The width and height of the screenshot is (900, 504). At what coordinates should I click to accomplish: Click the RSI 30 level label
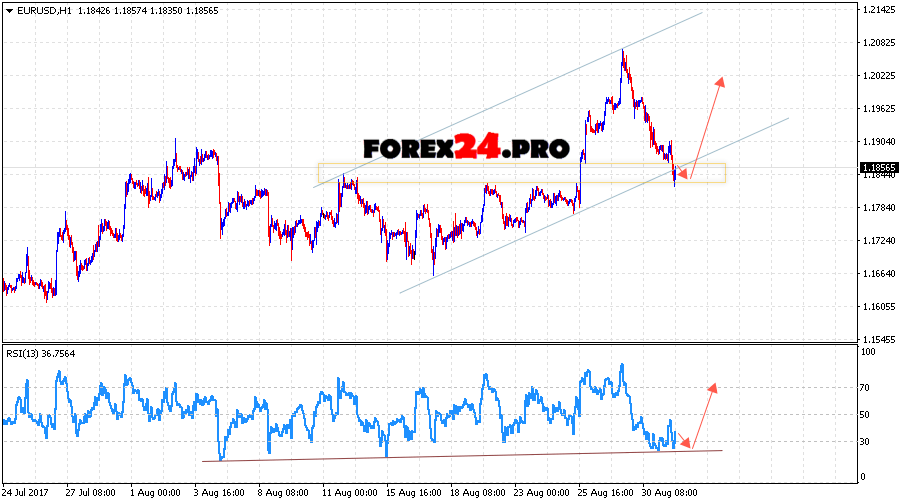(866, 441)
